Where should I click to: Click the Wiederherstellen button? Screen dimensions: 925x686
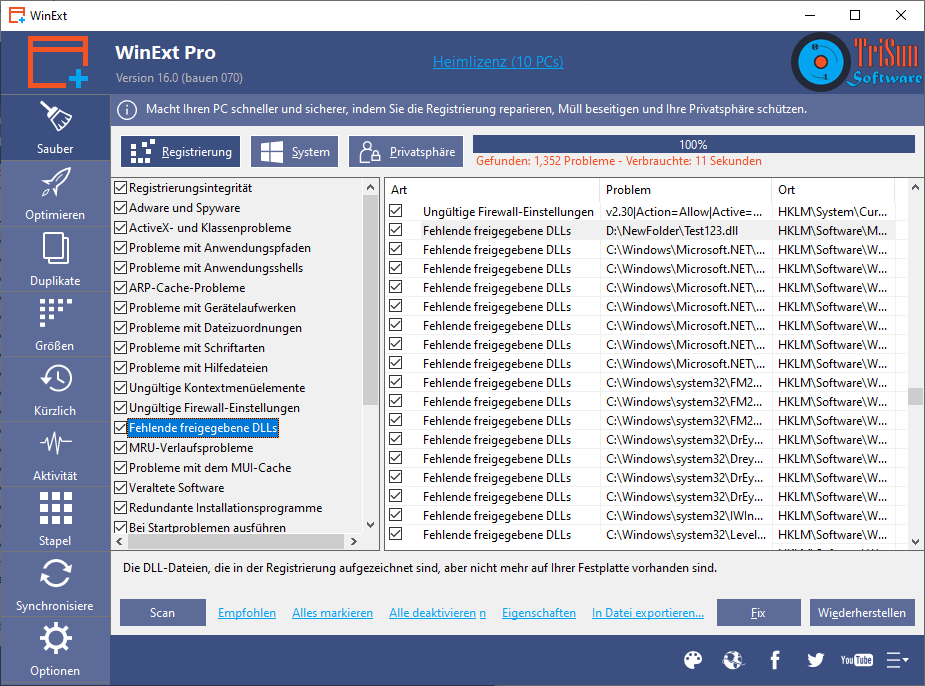coord(862,613)
